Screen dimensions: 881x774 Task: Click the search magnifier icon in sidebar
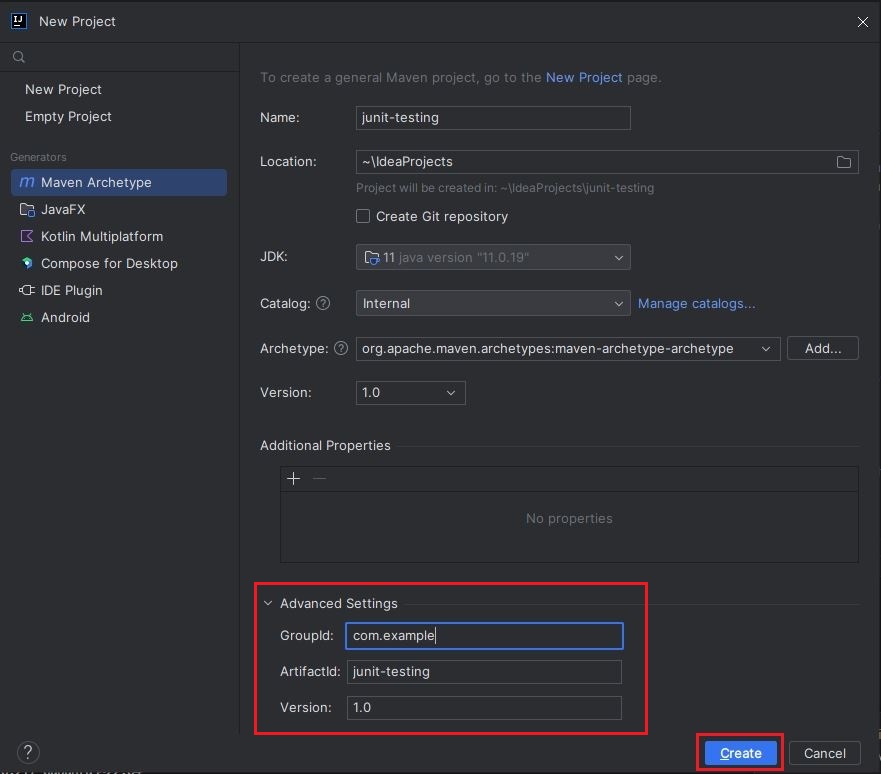coord(19,57)
